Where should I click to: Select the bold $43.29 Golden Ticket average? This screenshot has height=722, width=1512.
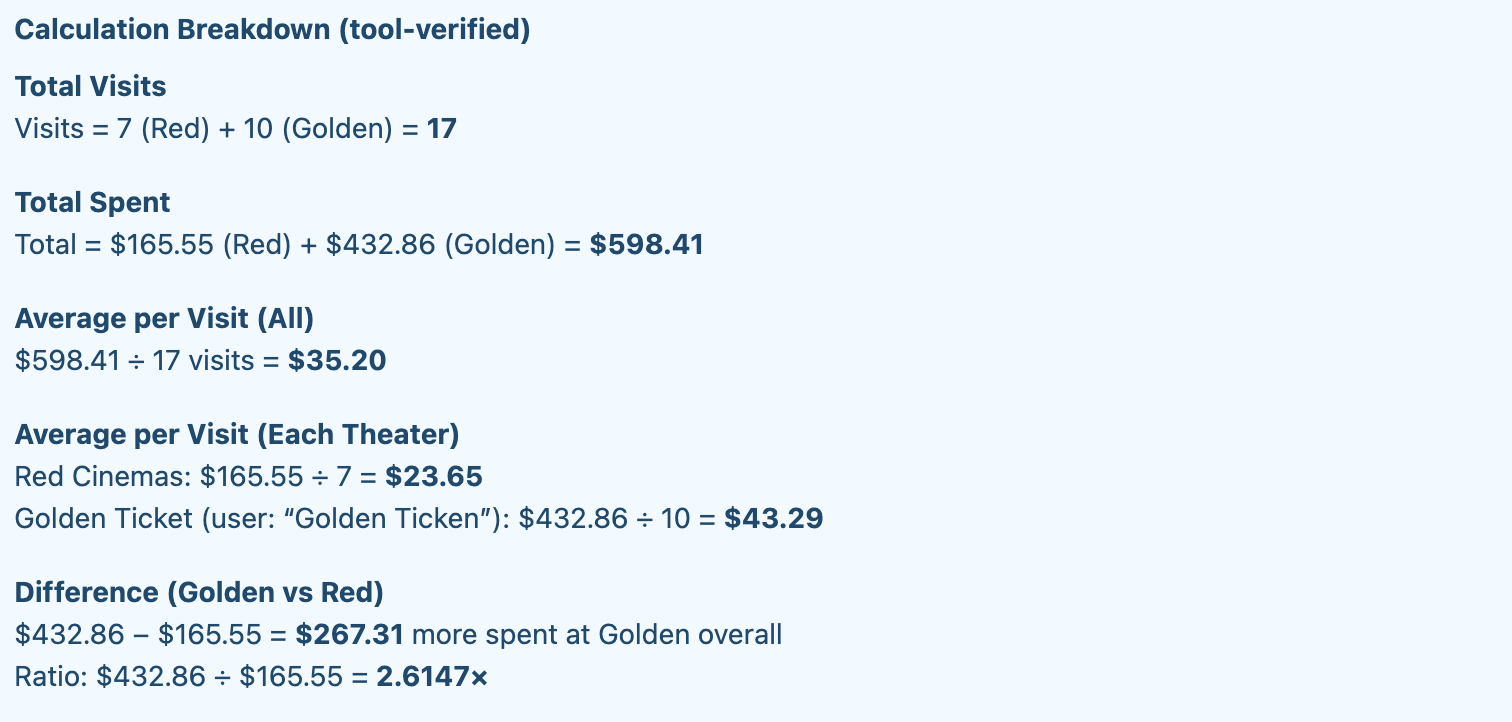click(x=773, y=519)
